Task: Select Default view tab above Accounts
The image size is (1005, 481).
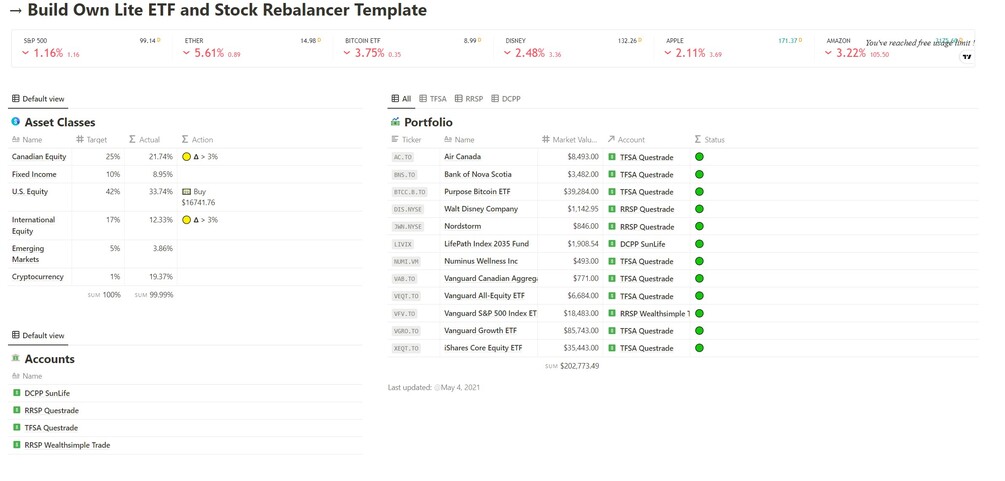Action: click(x=38, y=335)
